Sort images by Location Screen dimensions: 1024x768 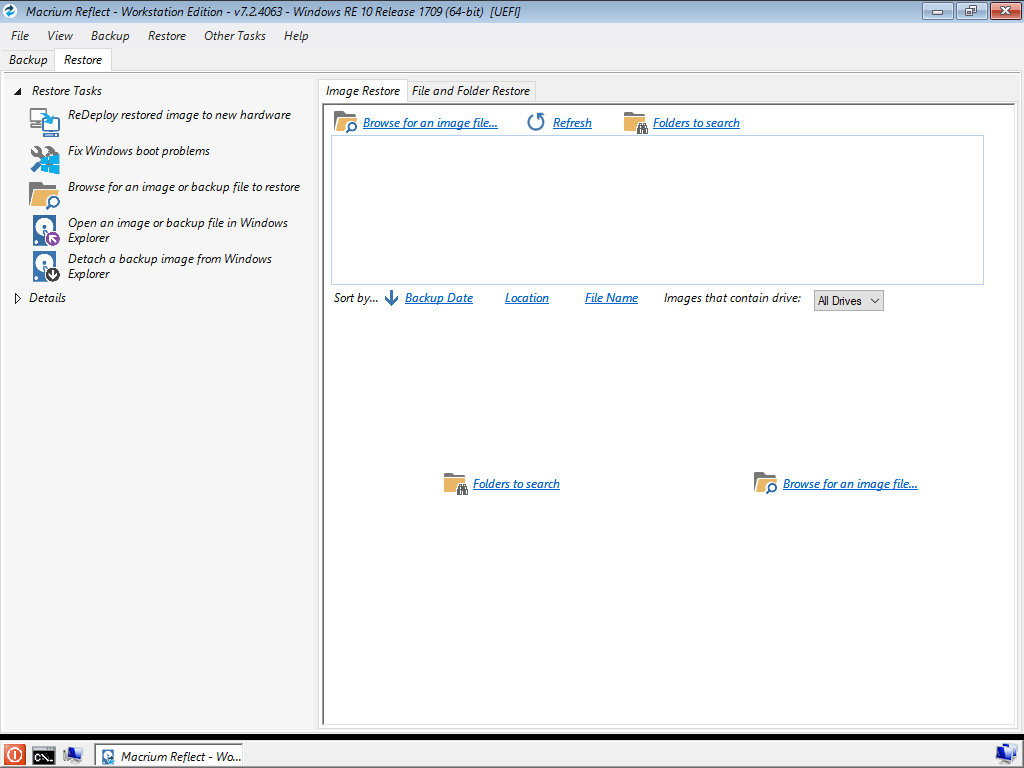[x=526, y=298]
